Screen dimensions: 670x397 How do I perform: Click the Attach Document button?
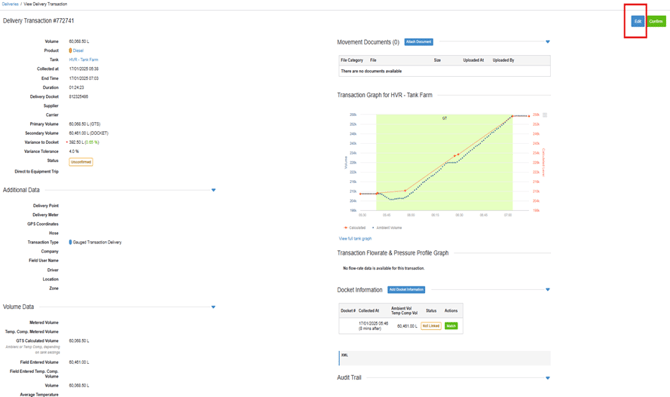pyautogui.click(x=419, y=42)
